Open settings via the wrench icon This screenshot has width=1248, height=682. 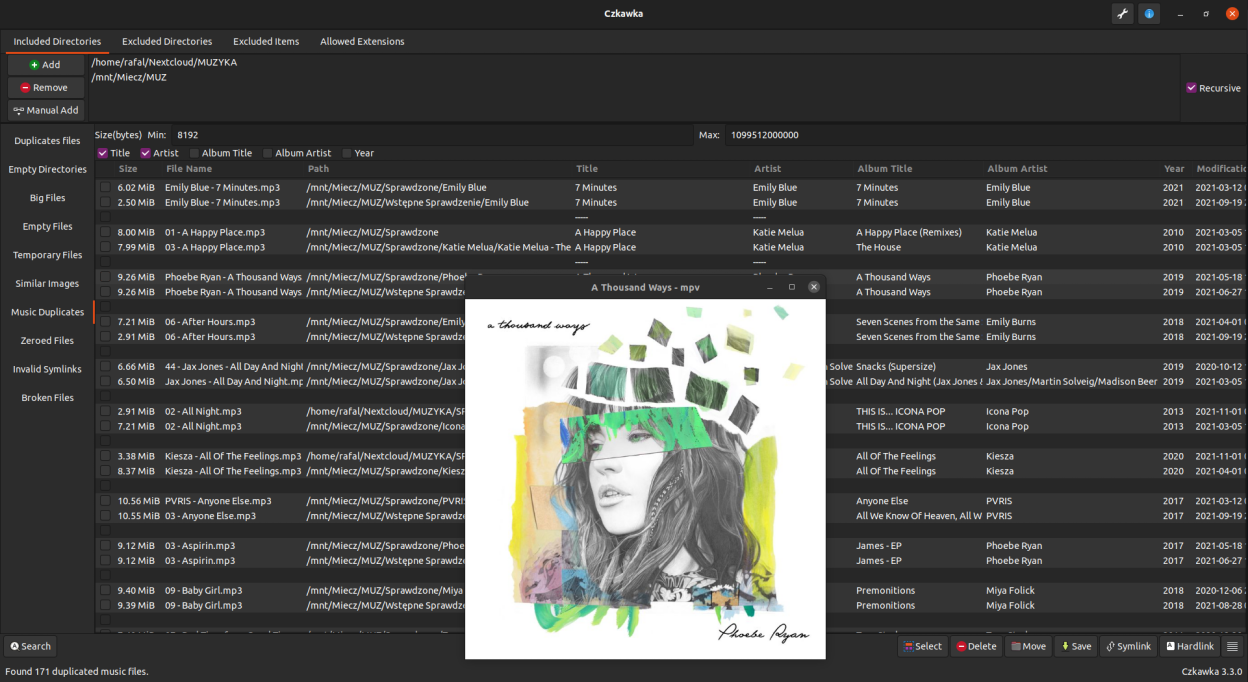(1122, 14)
